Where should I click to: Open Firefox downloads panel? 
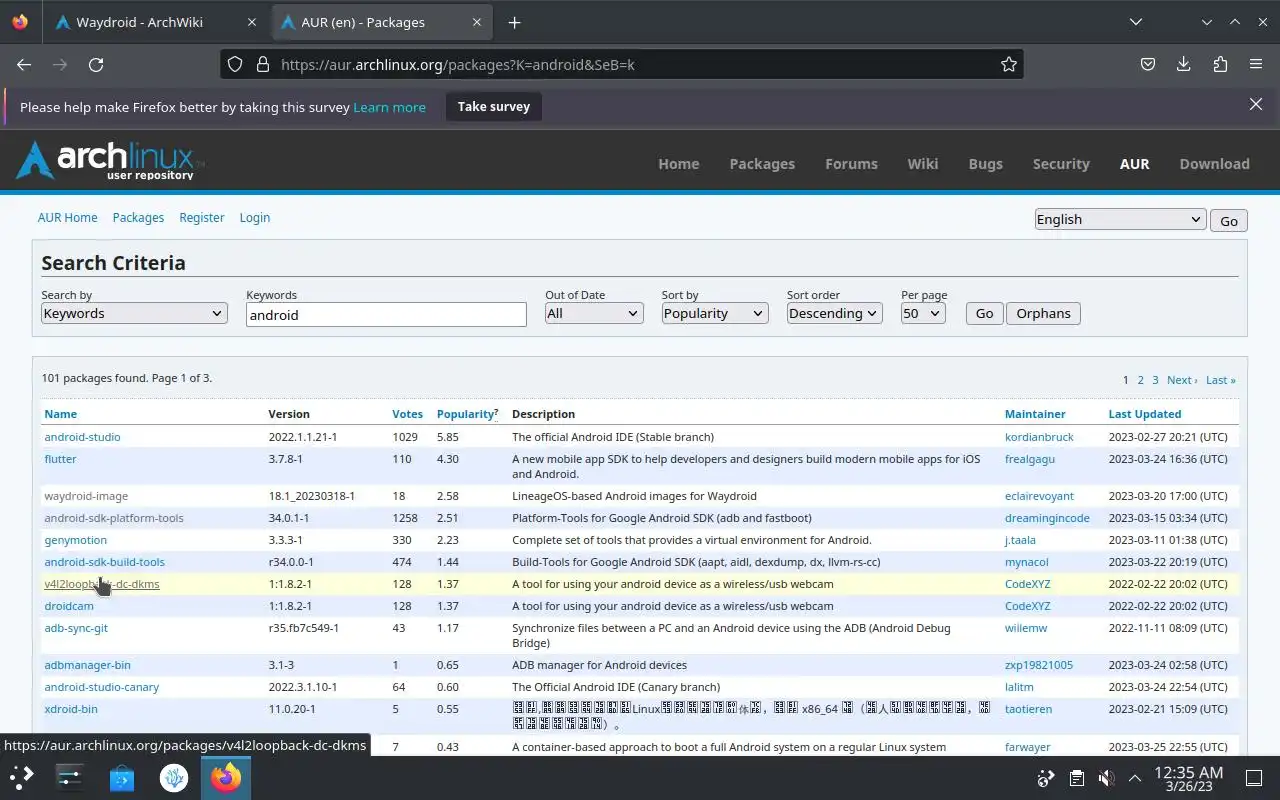[1184, 64]
